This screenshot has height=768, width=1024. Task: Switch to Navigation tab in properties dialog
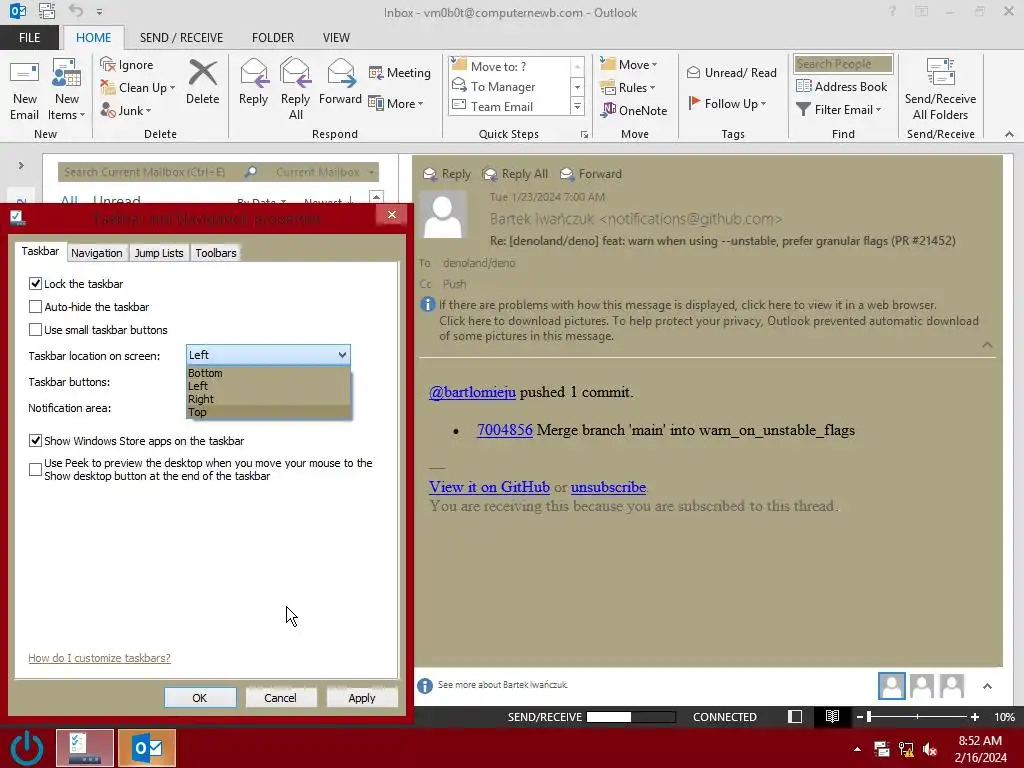tap(97, 253)
